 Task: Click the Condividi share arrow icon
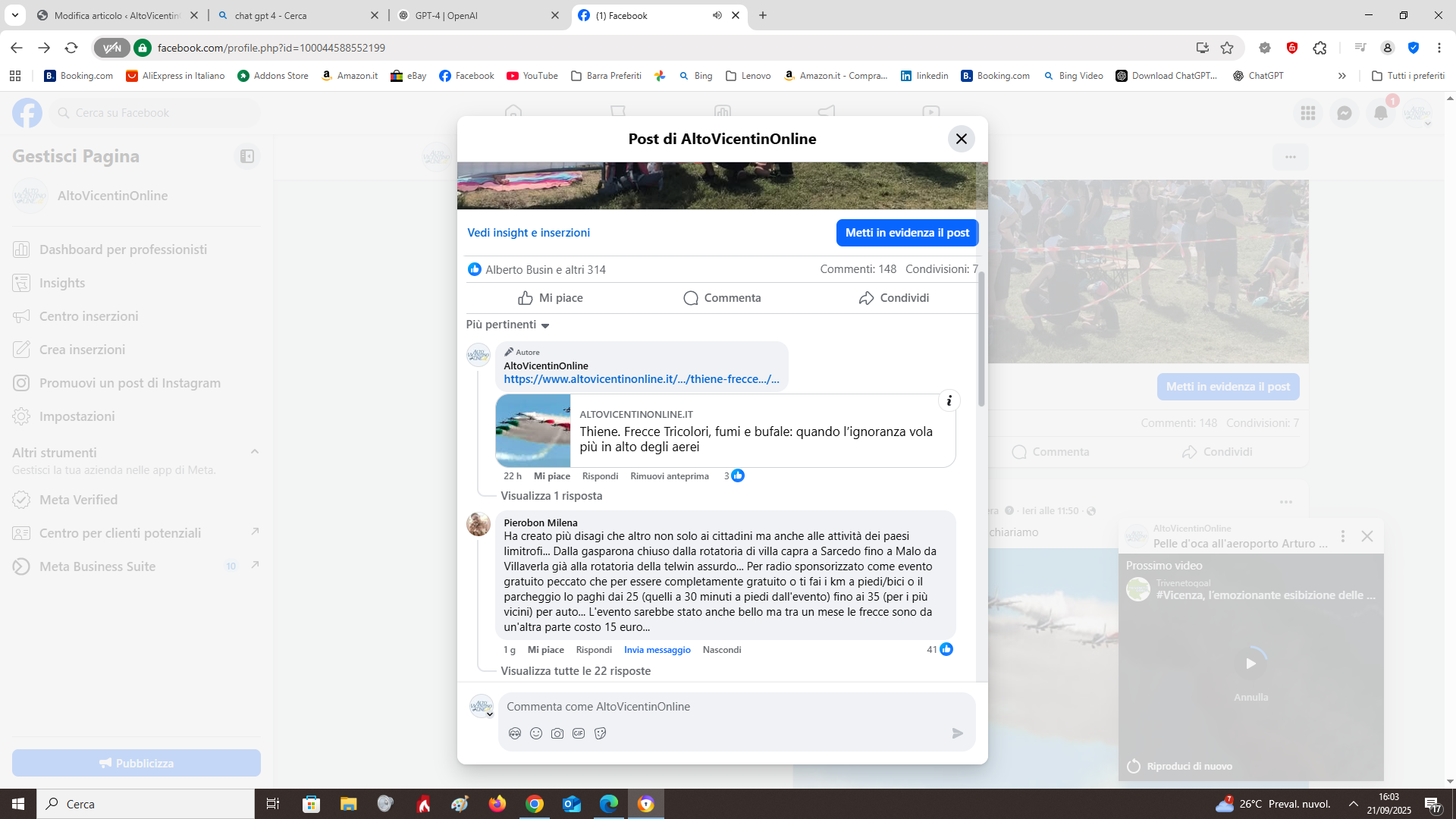[x=866, y=298]
